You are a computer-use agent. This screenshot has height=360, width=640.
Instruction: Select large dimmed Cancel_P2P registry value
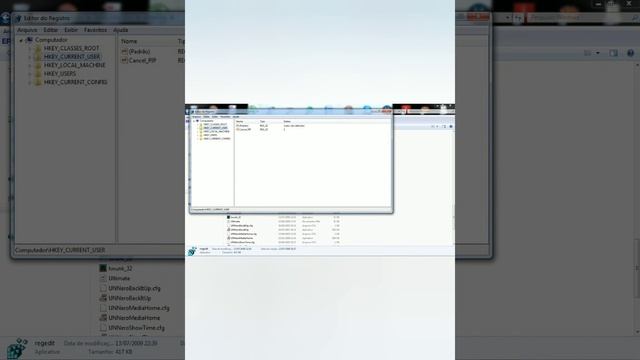tap(142, 60)
